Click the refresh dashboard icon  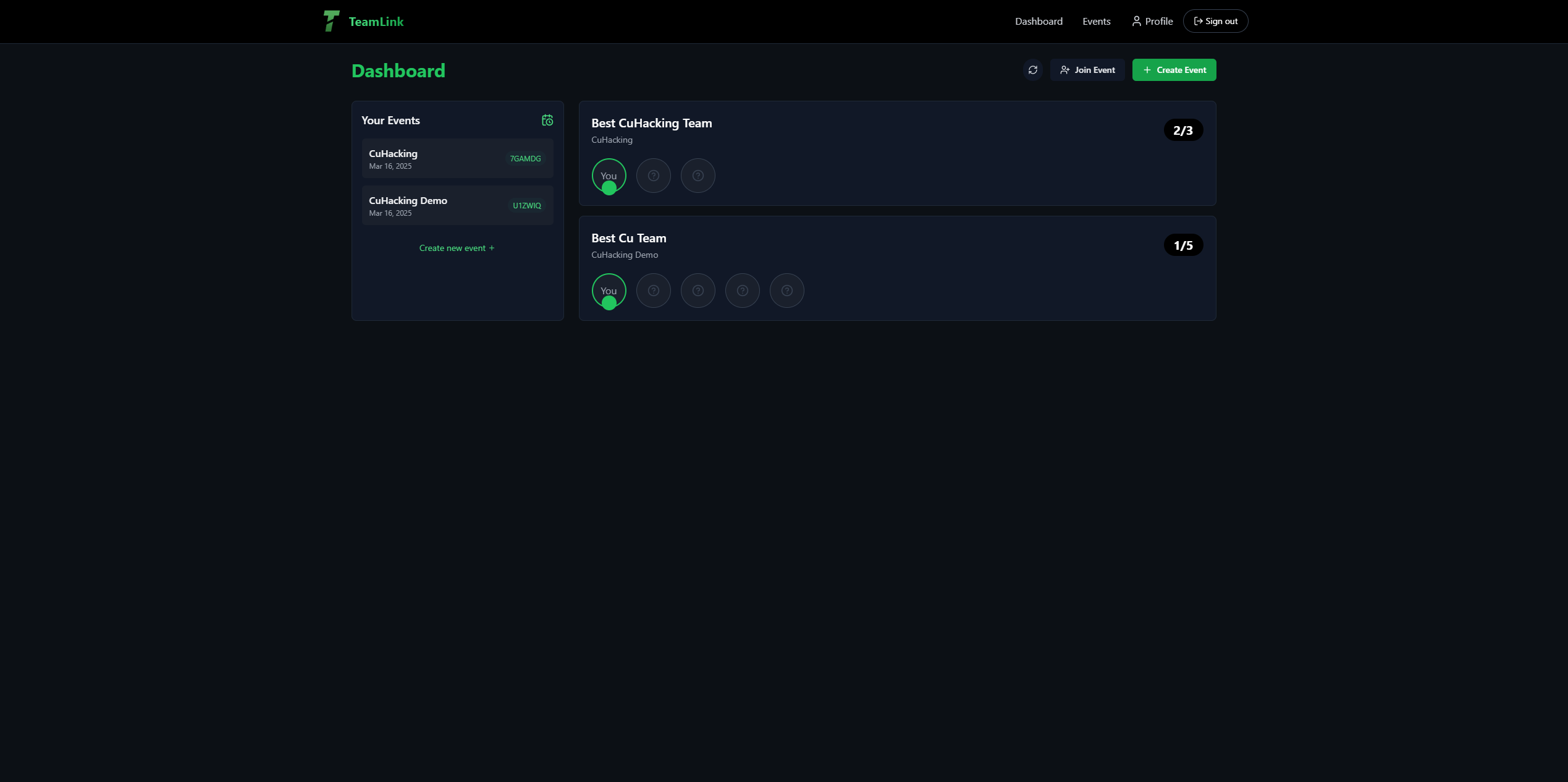pos(1032,70)
